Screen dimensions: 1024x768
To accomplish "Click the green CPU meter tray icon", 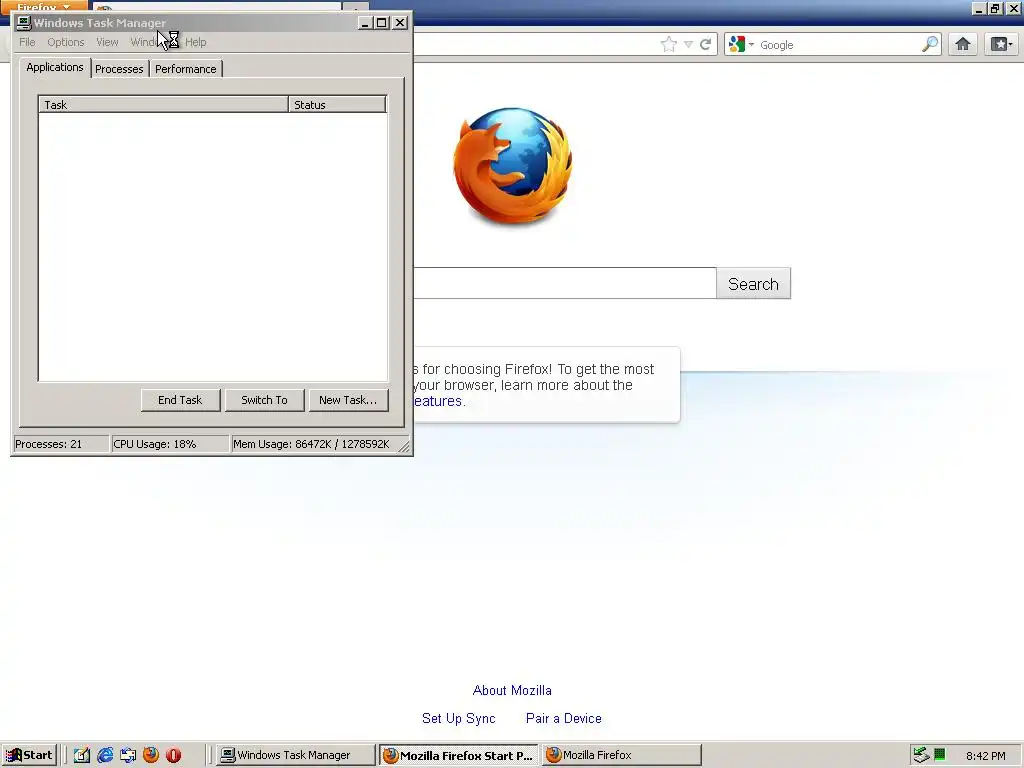I will point(940,754).
